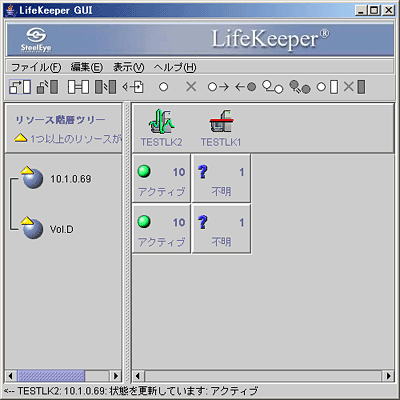Click green active status in Vol.D row

pyautogui.click(x=144, y=221)
